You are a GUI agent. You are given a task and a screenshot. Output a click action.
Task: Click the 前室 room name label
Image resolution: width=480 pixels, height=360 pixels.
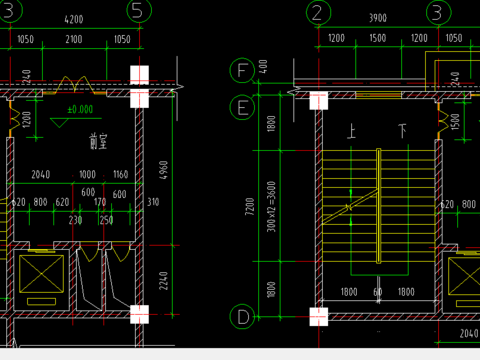[x=98, y=141]
